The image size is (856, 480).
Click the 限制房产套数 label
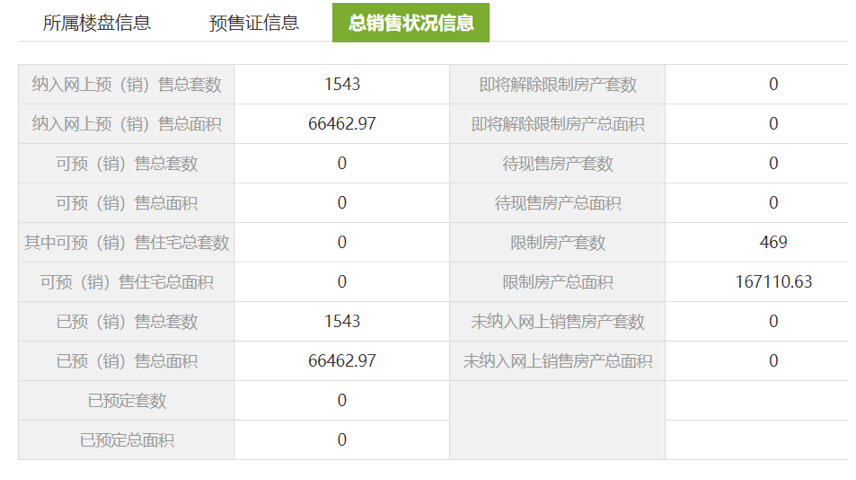[x=557, y=242]
